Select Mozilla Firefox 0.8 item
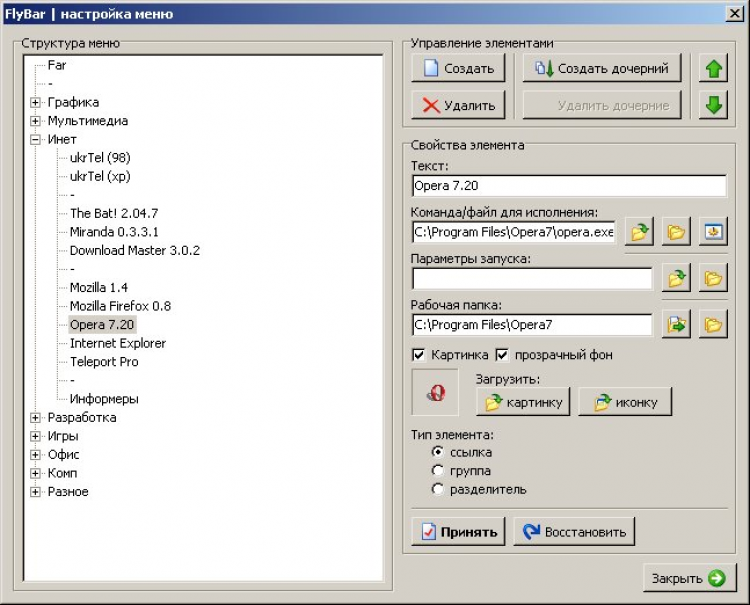This screenshot has height=605, width=750. [x=120, y=306]
